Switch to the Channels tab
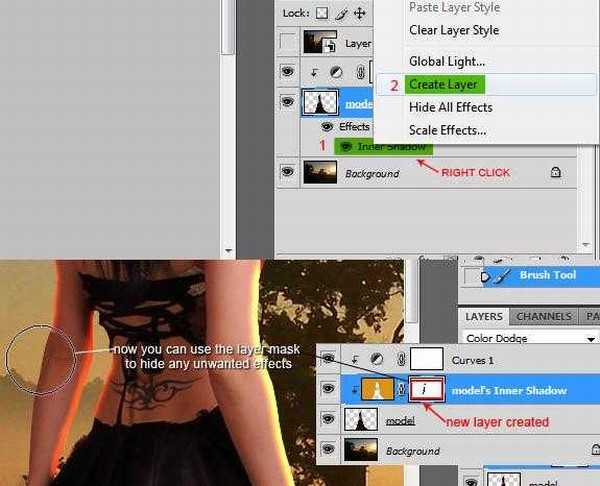Viewport: 600px width, 486px height. tap(543, 316)
